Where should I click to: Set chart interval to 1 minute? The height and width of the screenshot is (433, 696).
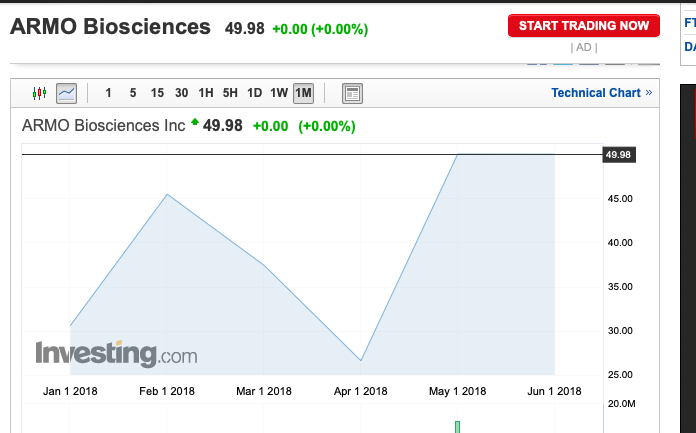click(x=108, y=93)
